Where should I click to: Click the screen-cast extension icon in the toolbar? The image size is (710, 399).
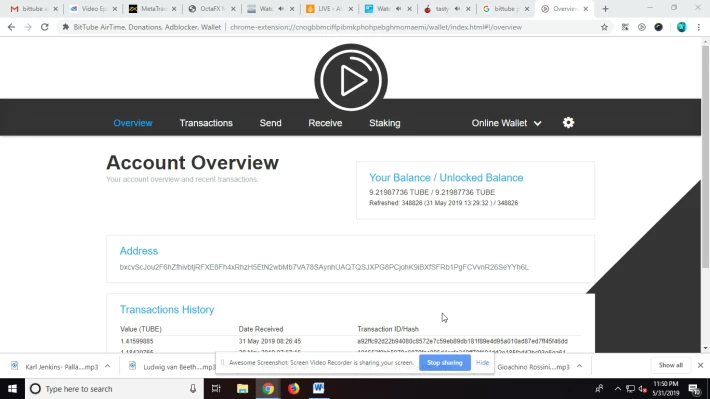tap(642, 27)
